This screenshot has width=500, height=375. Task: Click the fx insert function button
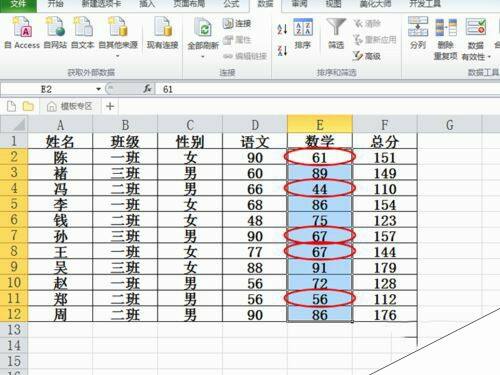pyautogui.click(x=147, y=89)
